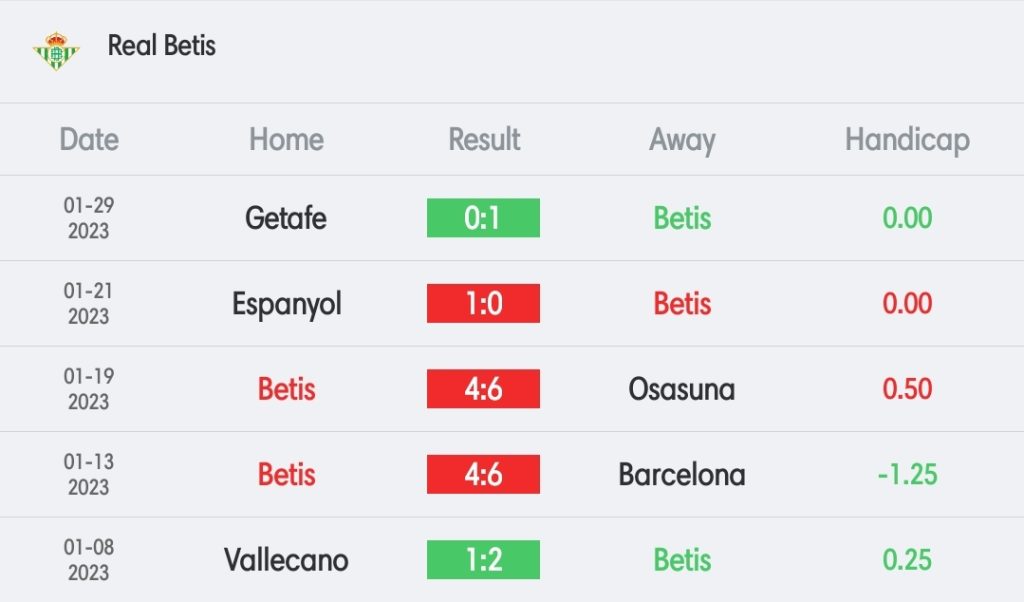This screenshot has width=1024, height=602.
Task: Open the green 1:2 result badge
Action: 483,560
